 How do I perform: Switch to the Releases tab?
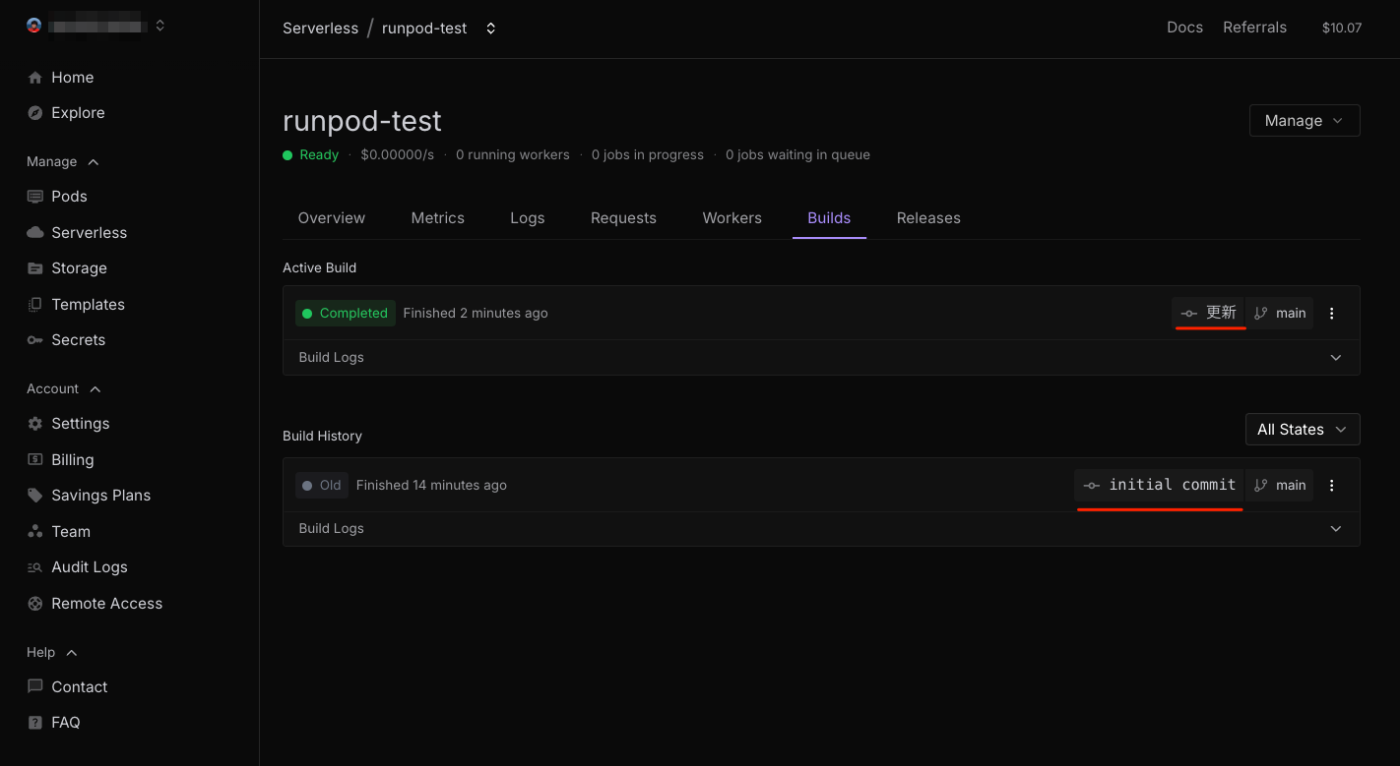pos(928,218)
